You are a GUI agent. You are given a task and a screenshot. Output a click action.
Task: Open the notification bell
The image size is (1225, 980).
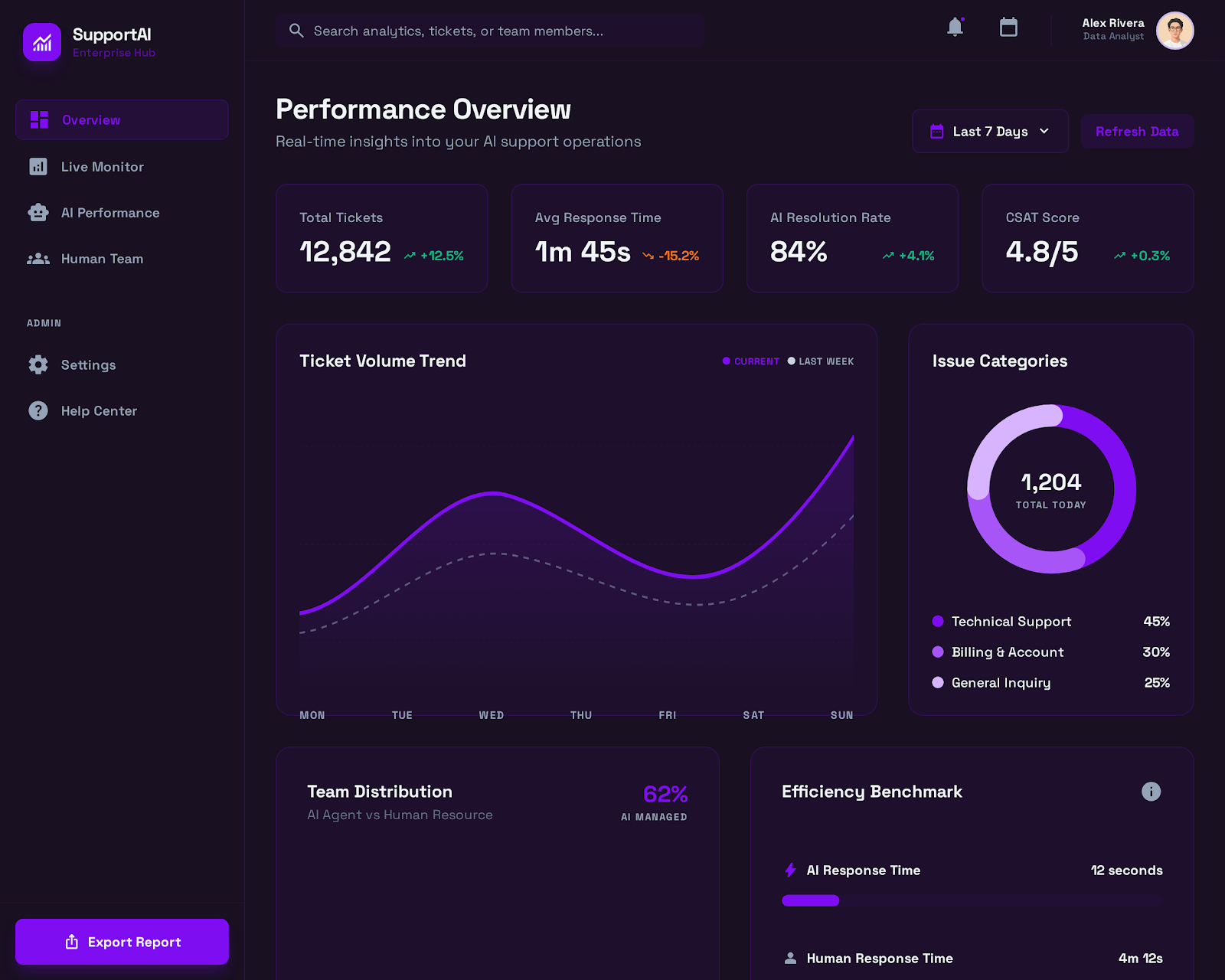click(954, 26)
